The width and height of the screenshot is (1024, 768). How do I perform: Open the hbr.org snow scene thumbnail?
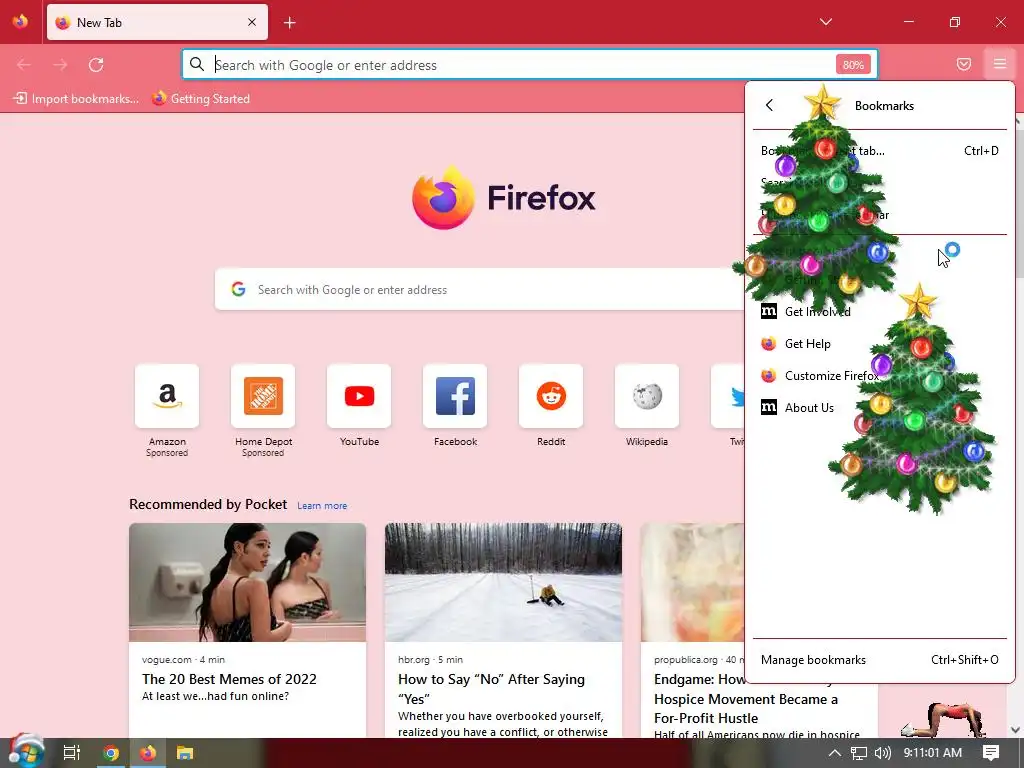(504, 582)
